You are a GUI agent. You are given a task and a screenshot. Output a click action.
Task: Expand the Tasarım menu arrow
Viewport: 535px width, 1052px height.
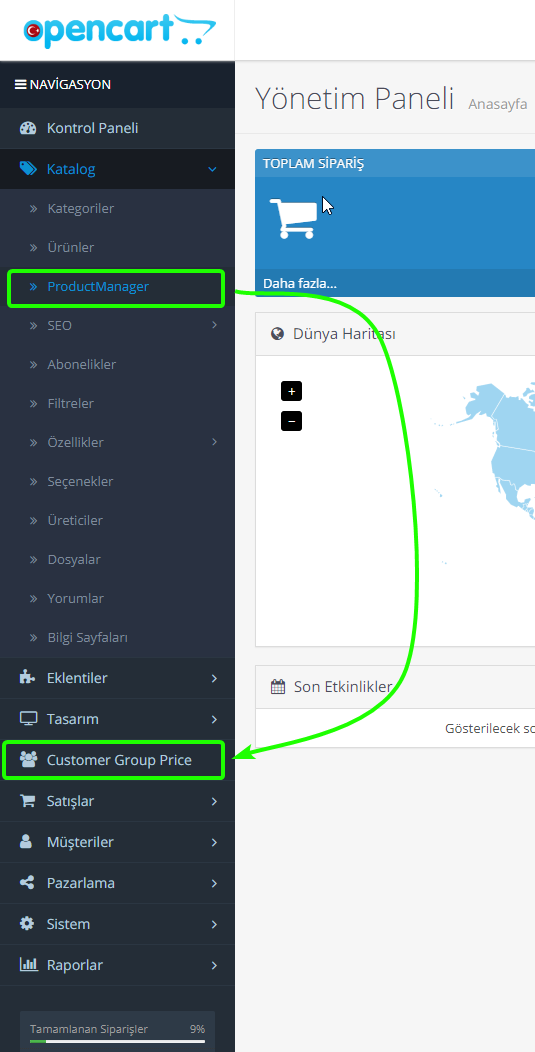coord(214,719)
